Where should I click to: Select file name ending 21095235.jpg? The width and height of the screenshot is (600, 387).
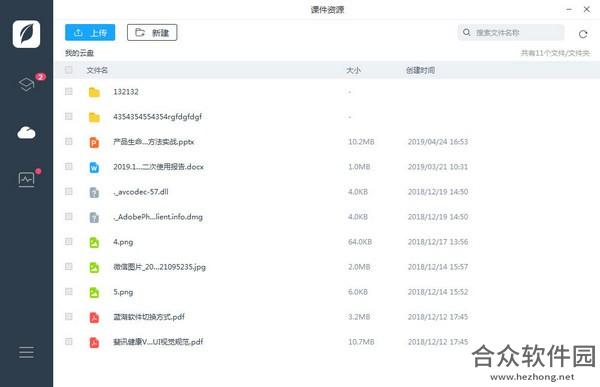[160, 267]
